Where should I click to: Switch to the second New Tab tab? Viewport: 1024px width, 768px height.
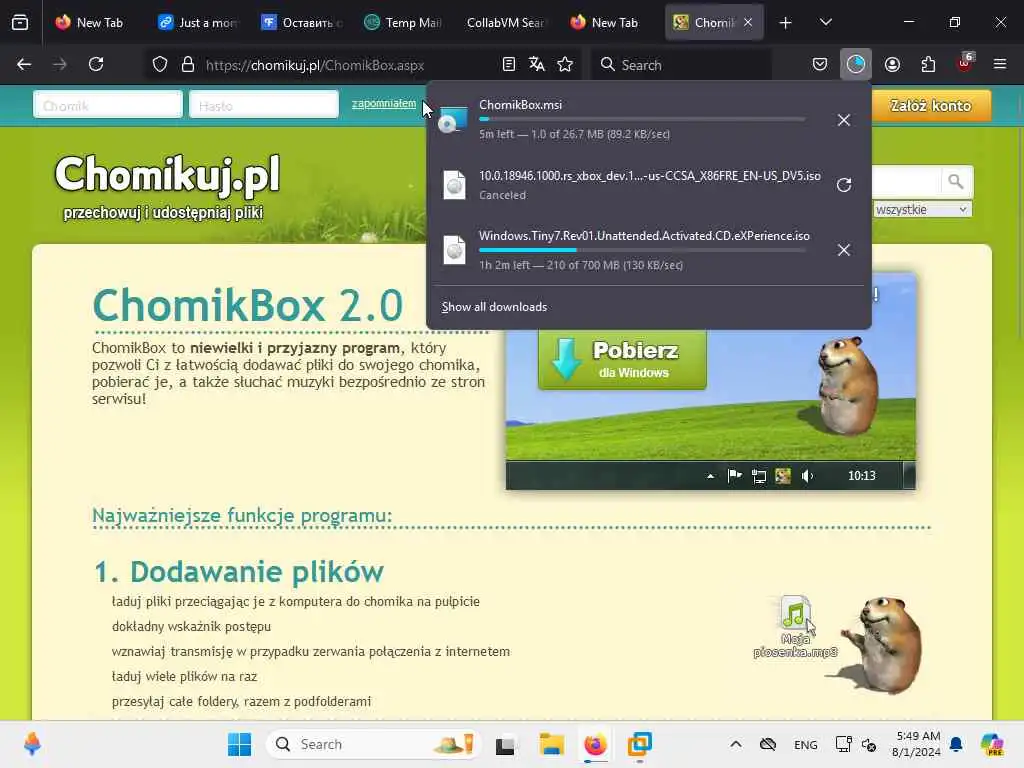tap(604, 23)
